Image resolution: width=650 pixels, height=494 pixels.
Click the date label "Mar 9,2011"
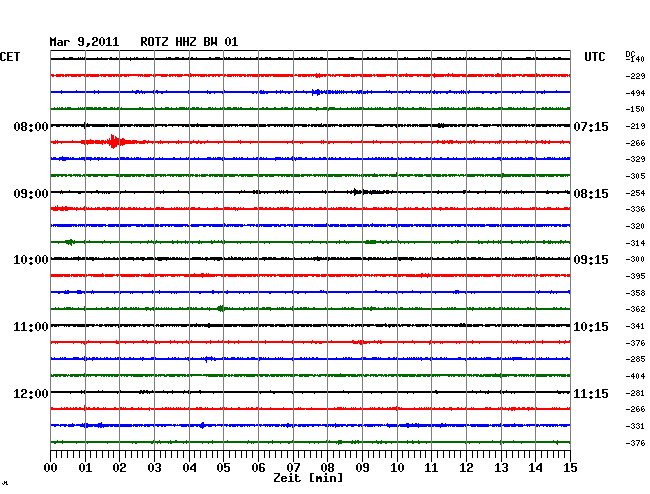(x=84, y=42)
